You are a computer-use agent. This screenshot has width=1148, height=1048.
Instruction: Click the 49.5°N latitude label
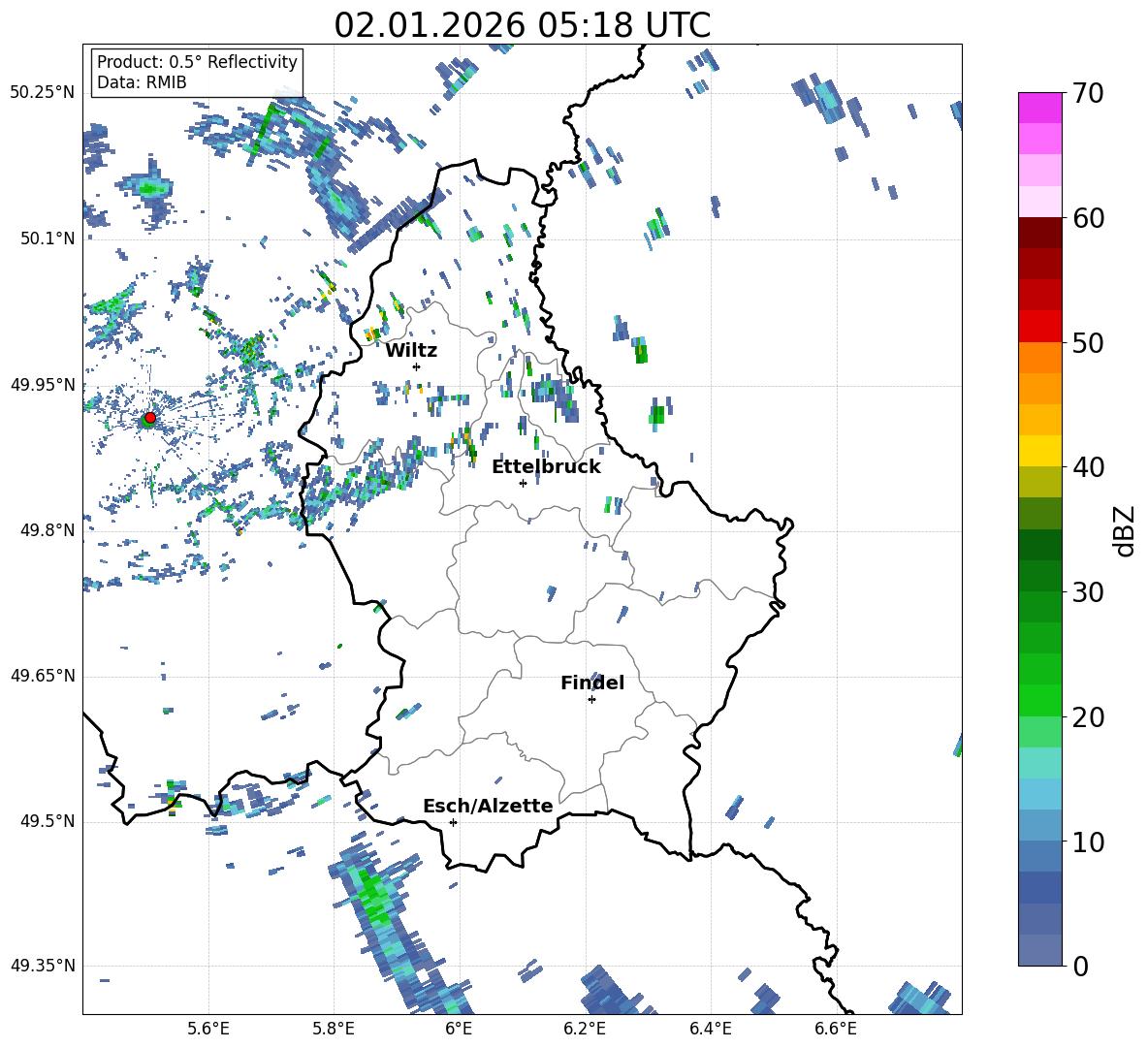(x=48, y=820)
